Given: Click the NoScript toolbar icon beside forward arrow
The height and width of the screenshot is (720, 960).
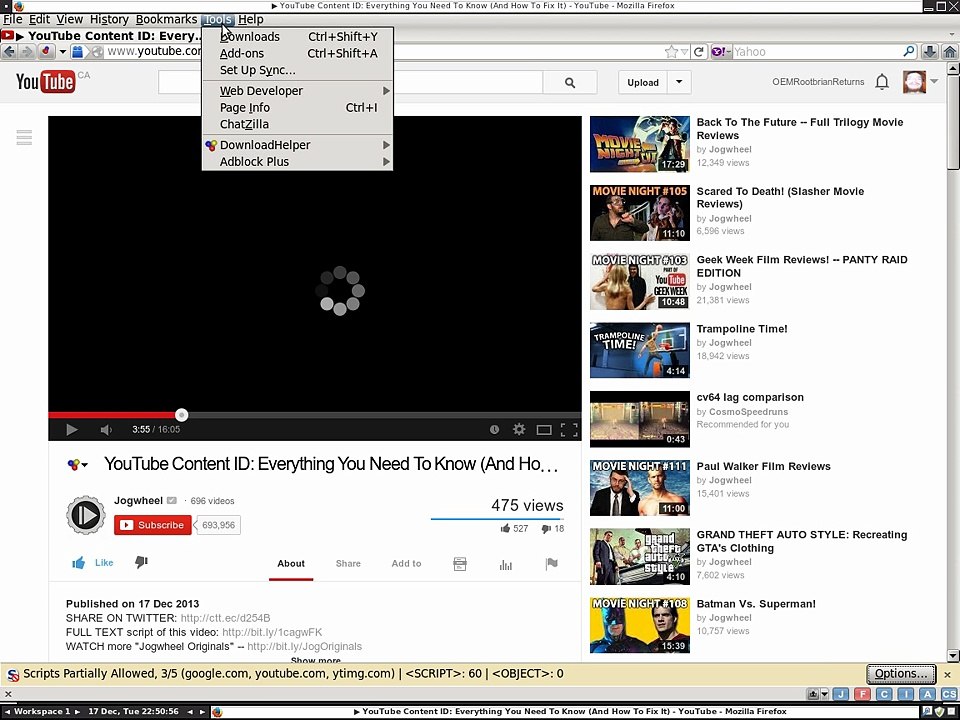Looking at the screenshot, I should point(47,52).
